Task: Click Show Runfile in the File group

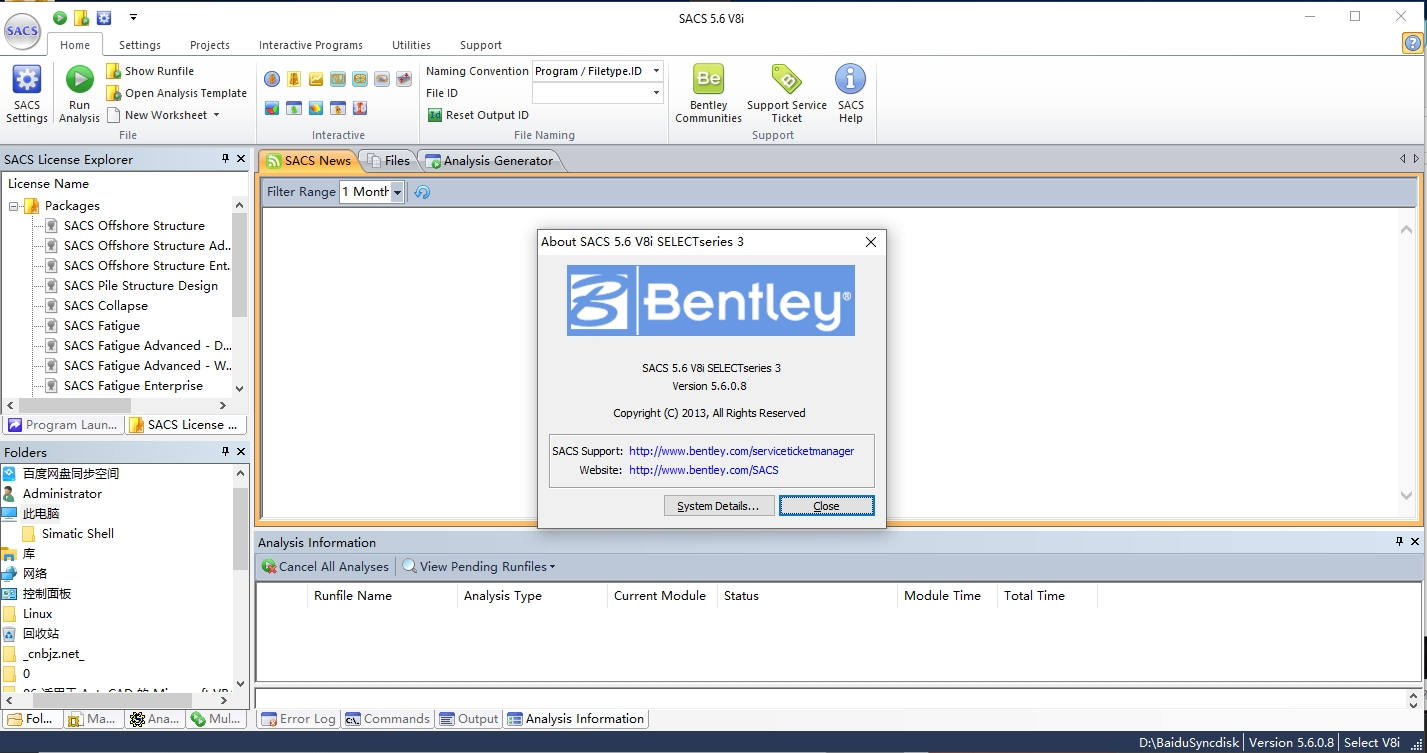Action: [150, 71]
